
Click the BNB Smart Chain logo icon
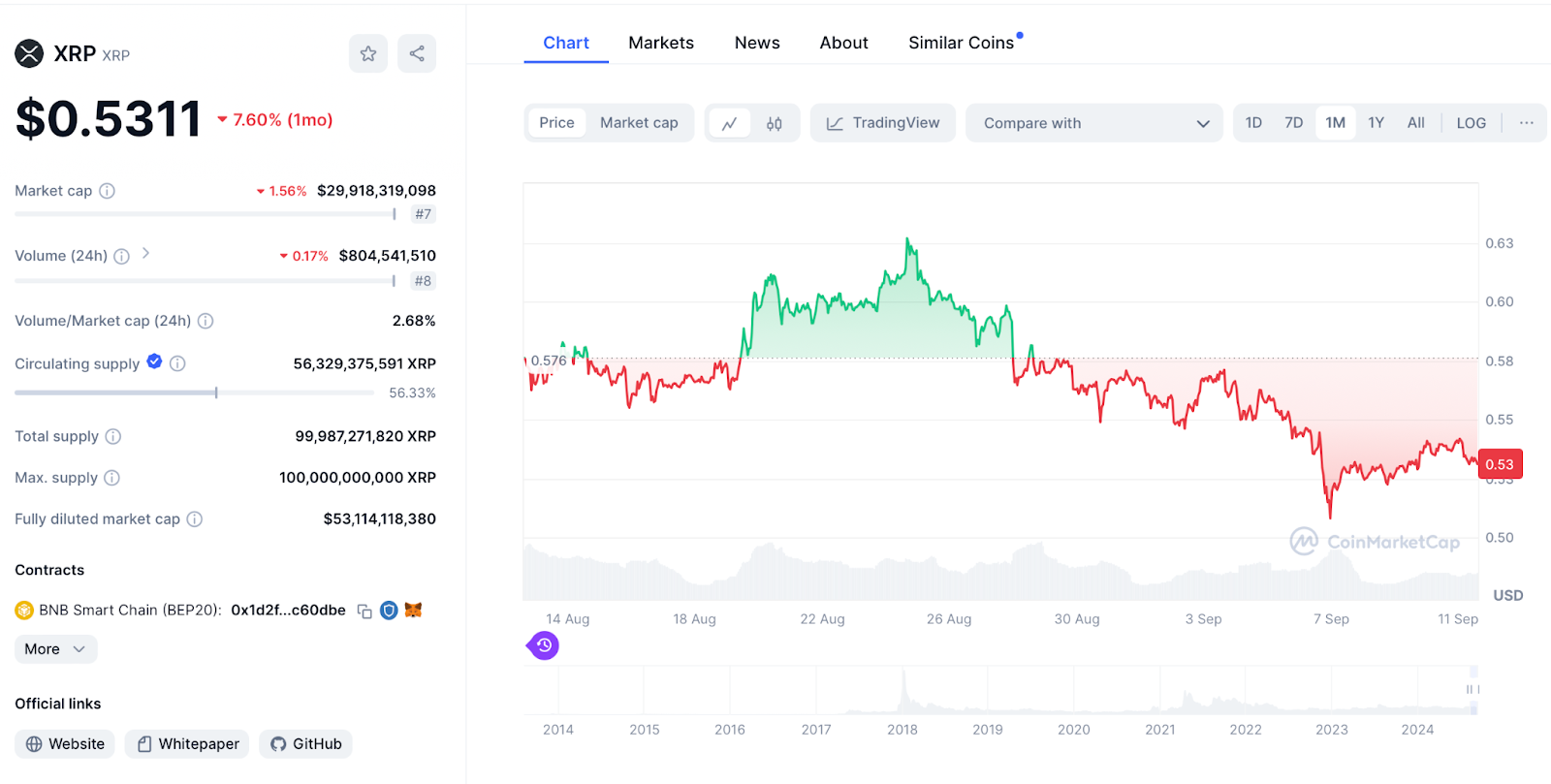(x=24, y=611)
